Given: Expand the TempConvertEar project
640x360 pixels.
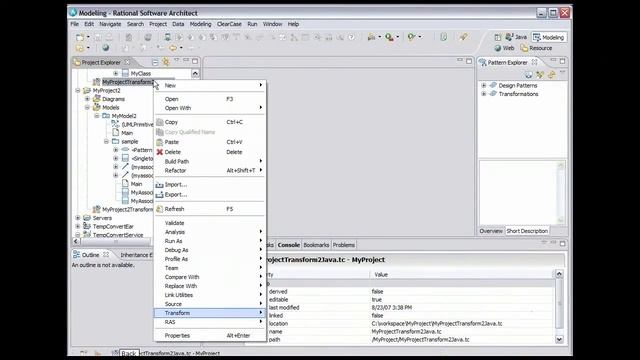Looking at the screenshot, I should (78, 226).
